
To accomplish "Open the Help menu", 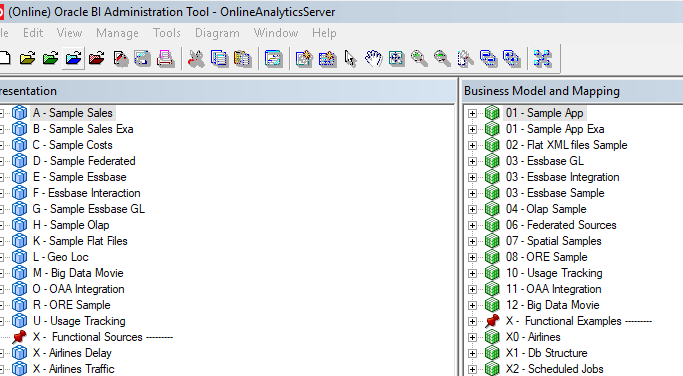I will point(324,33).
